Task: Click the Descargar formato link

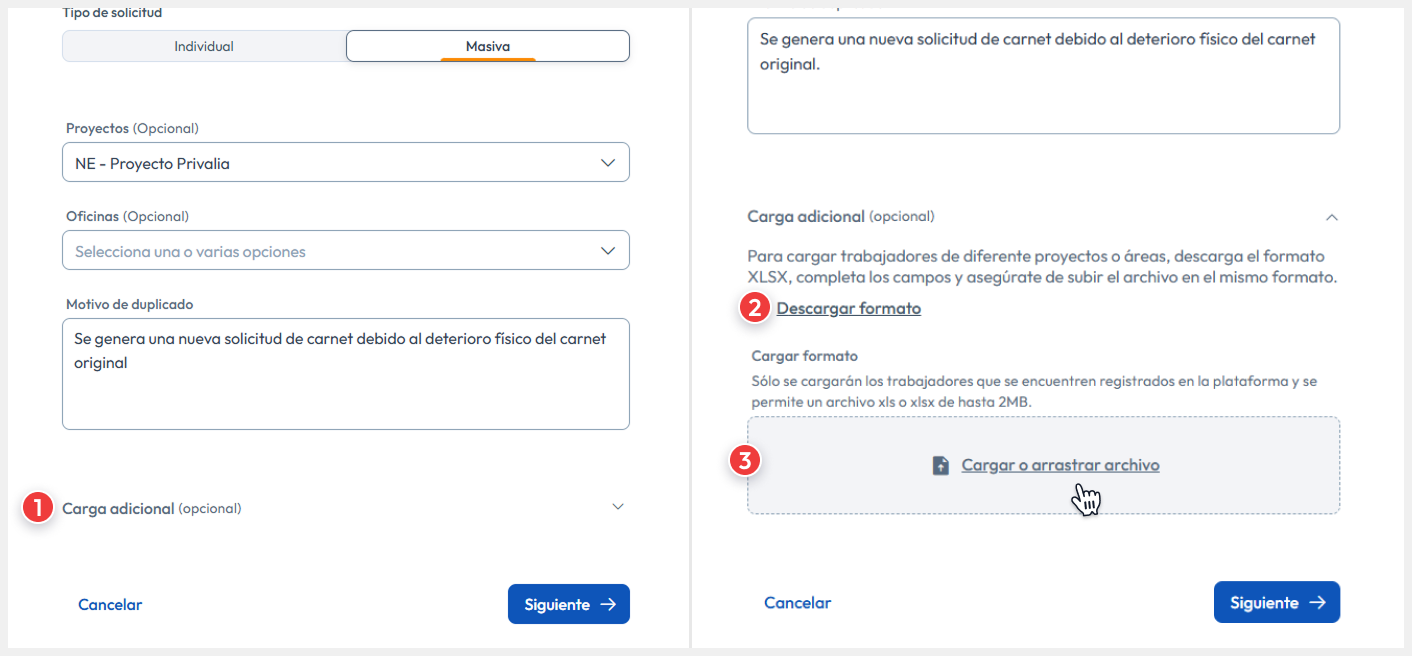Action: (848, 308)
